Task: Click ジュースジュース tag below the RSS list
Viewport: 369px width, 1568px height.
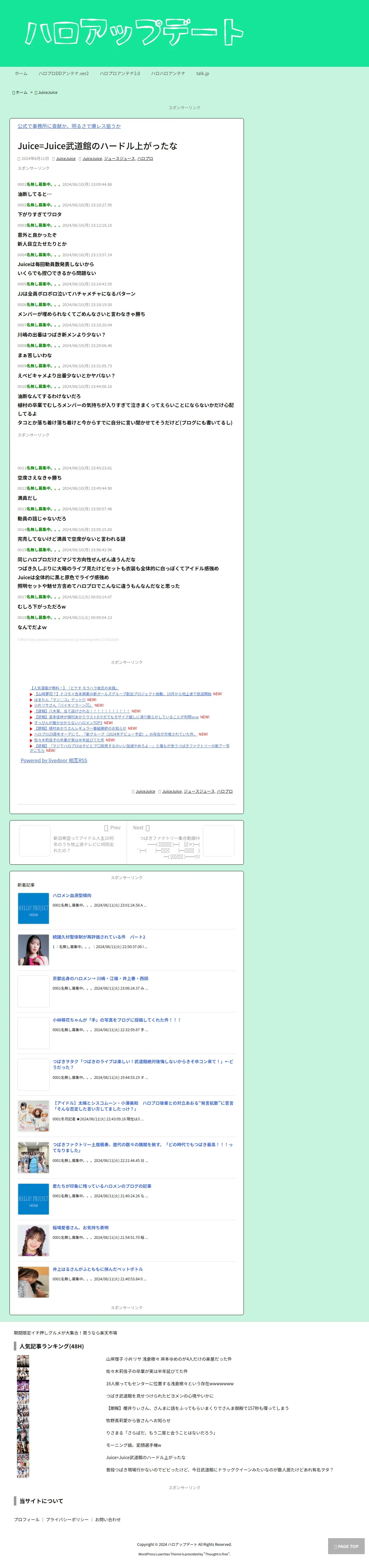Action: click(x=199, y=791)
